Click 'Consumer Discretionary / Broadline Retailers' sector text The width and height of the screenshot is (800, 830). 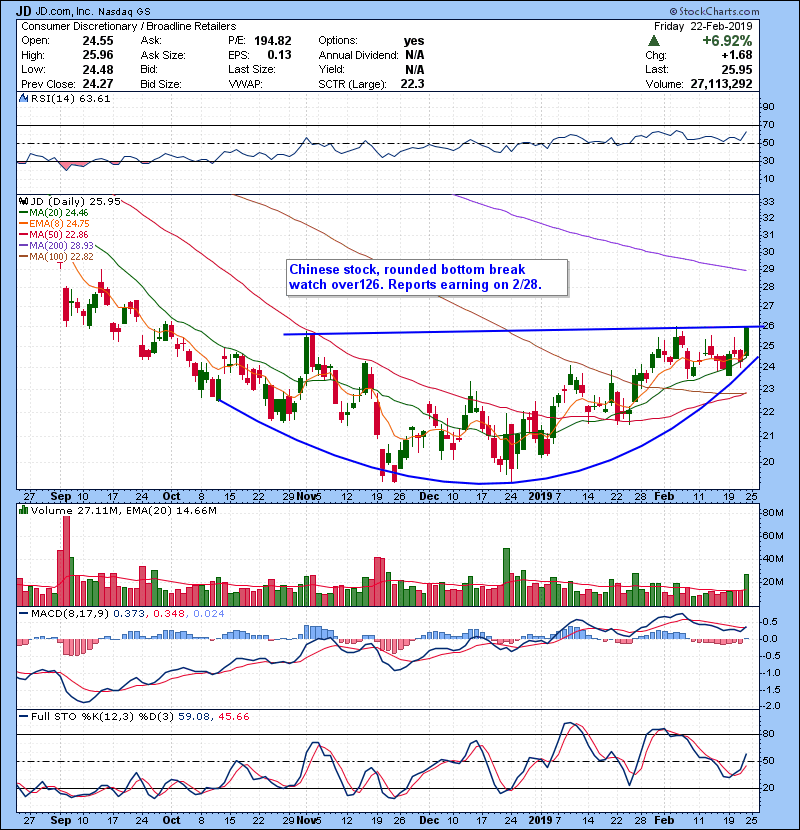click(x=129, y=26)
